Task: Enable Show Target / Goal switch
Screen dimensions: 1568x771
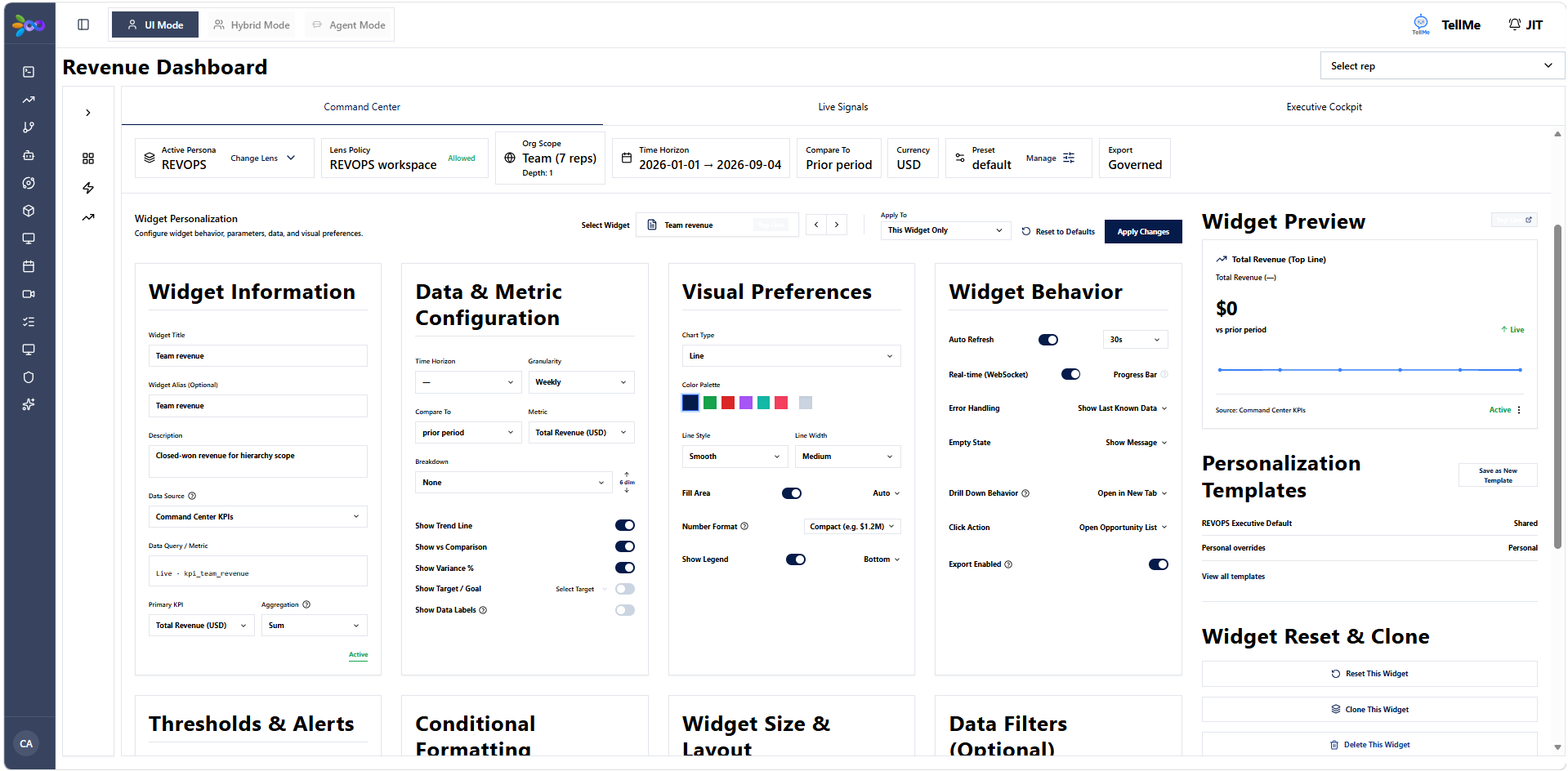Action: [625, 589]
